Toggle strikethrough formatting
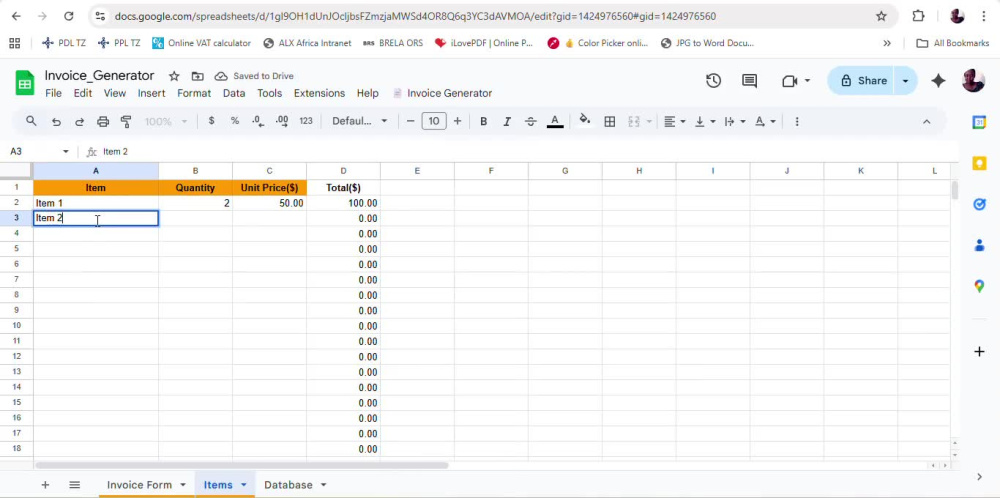Viewport: 1000px width, 498px height. point(531,121)
